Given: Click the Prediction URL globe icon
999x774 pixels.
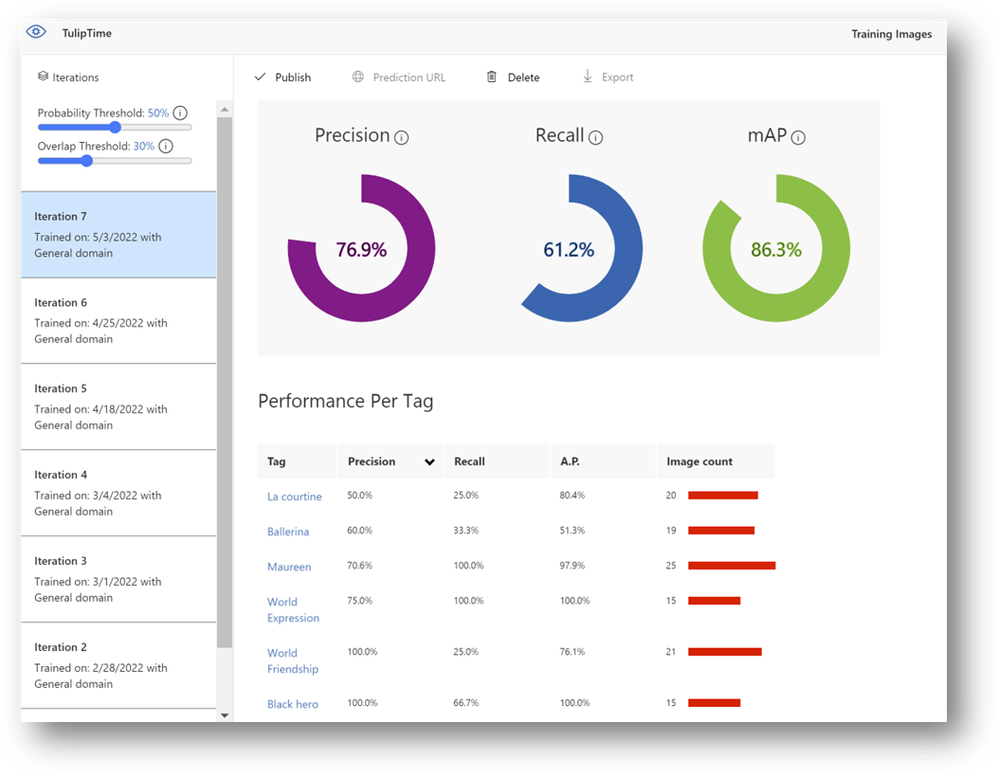Looking at the screenshot, I should (x=358, y=77).
